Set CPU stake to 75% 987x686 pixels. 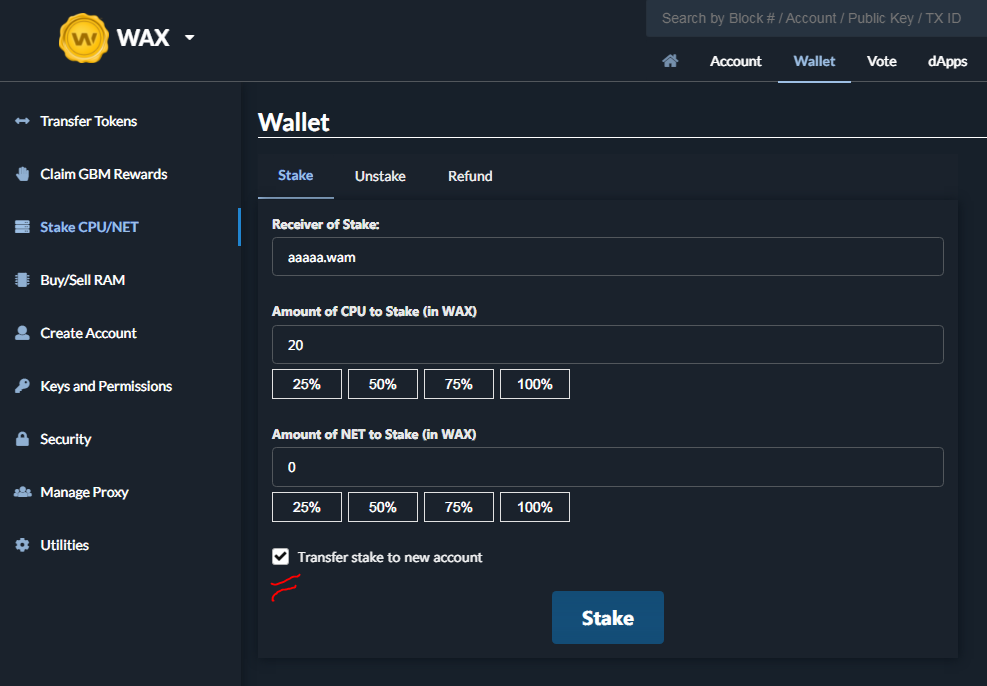point(459,384)
